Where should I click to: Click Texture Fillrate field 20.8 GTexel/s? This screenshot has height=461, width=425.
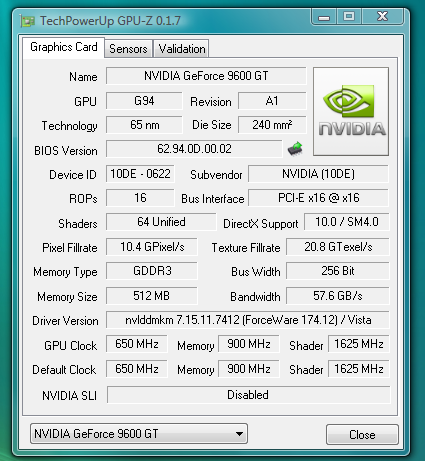338,247
